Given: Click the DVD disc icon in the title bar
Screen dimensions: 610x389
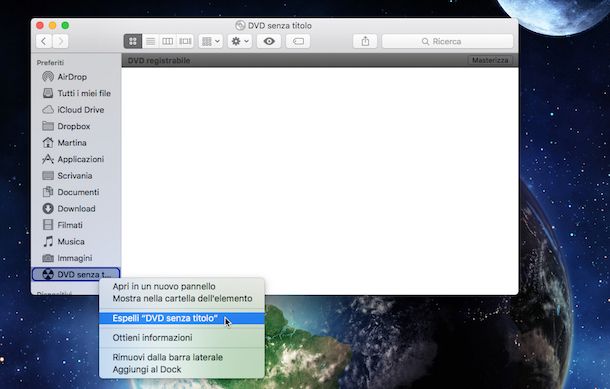Looking at the screenshot, I should 240,26.
